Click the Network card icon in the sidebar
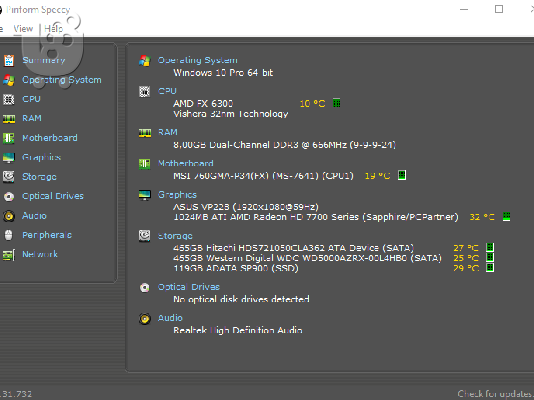This screenshot has width=534, height=400. click(x=9, y=254)
